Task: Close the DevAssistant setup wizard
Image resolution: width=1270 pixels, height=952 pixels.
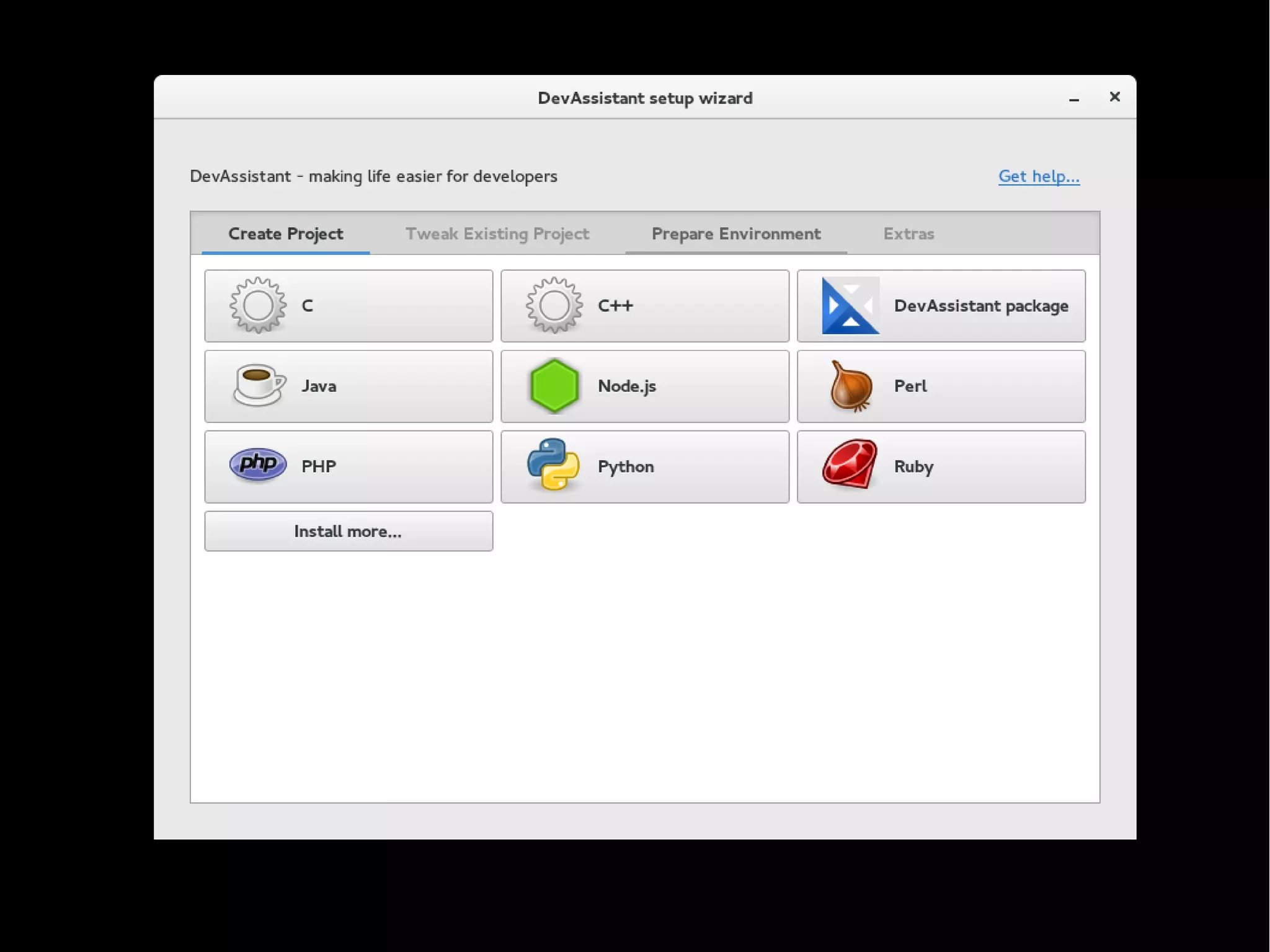Action: click(x=1114, y=97)
